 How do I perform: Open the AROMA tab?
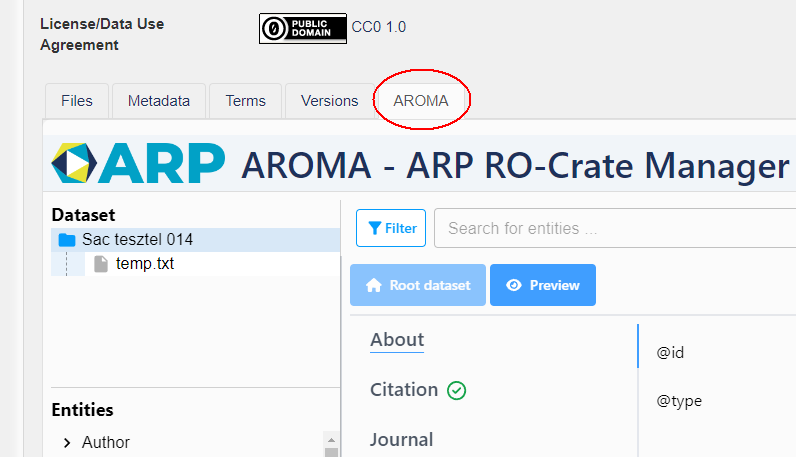click(421, 101)
